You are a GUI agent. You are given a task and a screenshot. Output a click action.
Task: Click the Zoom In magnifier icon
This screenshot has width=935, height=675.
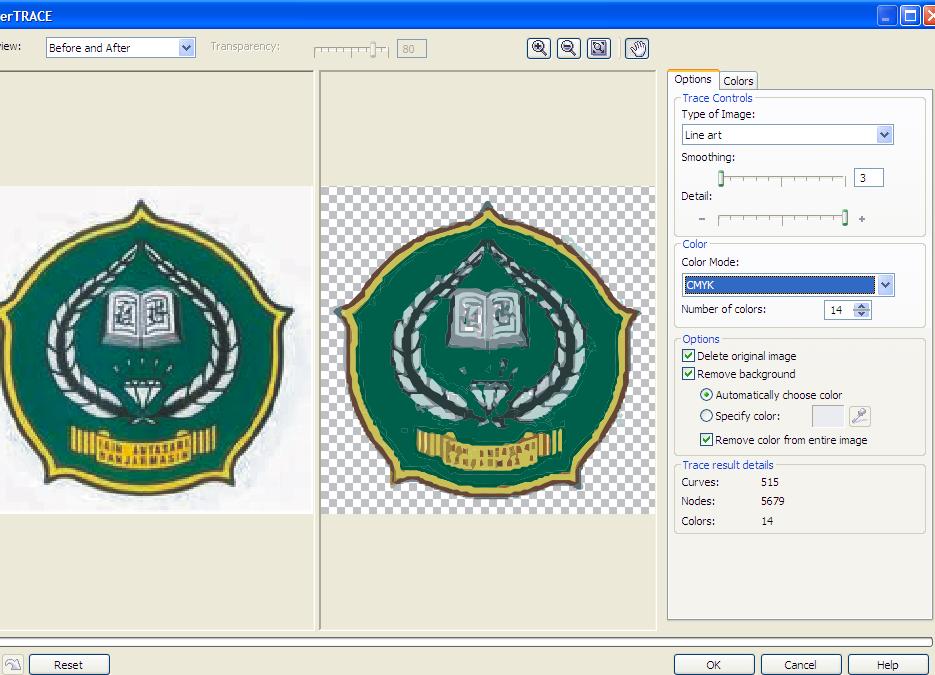pyautogui.click(x=538, y=48)
